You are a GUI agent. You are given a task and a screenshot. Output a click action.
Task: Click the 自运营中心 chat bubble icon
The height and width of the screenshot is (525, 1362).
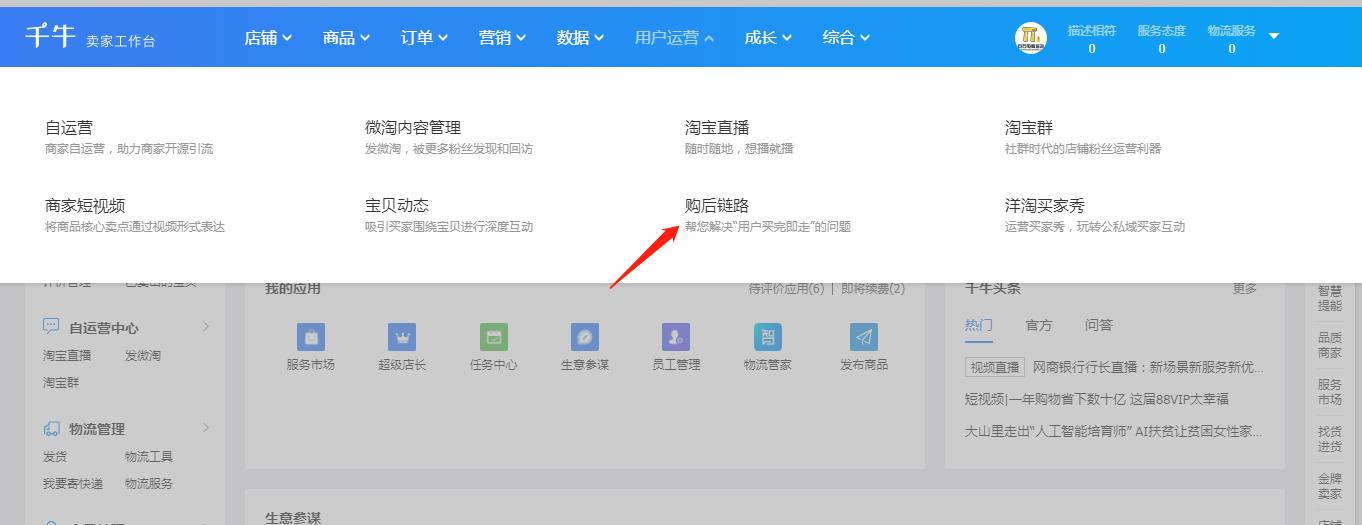51,327
